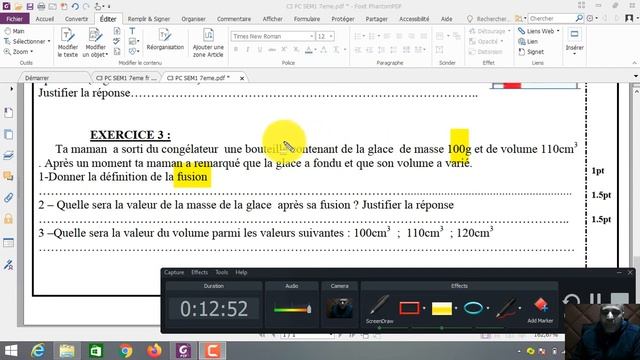Viewport: 640px width, 360px height.
Task: Open the Accessibilité ribbon tab
Action: (x=414, y=19)
